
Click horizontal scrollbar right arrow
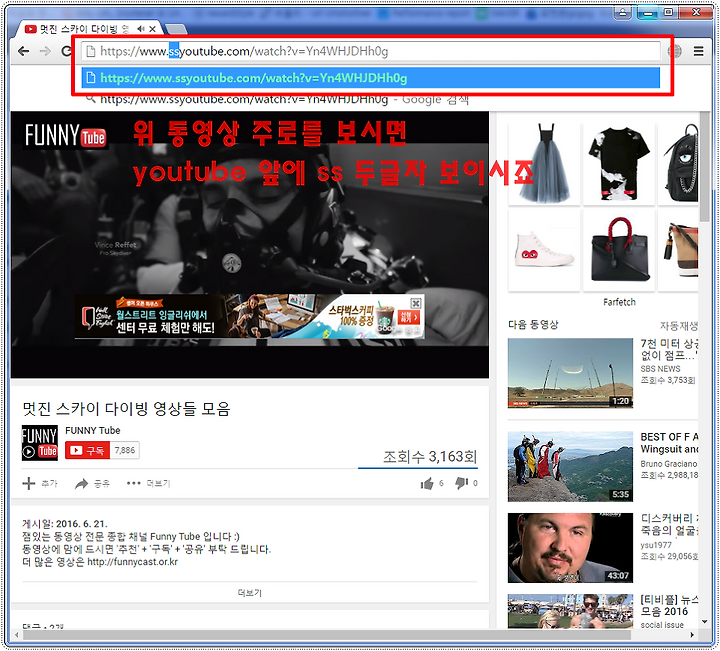[692, 635]
